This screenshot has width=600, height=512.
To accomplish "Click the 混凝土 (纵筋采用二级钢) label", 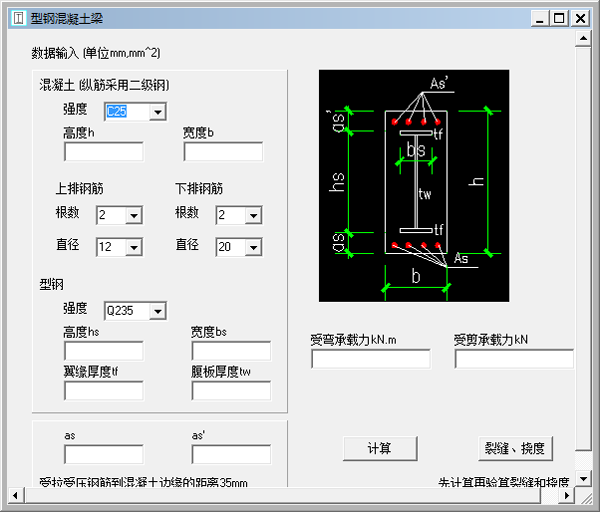I will coord(104,85).
